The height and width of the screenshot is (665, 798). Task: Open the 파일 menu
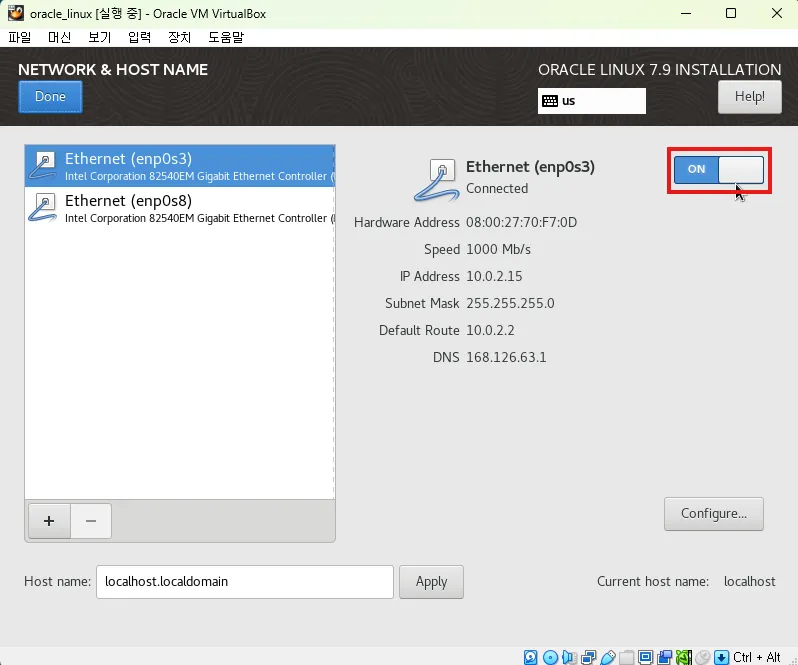click(20, 37)
